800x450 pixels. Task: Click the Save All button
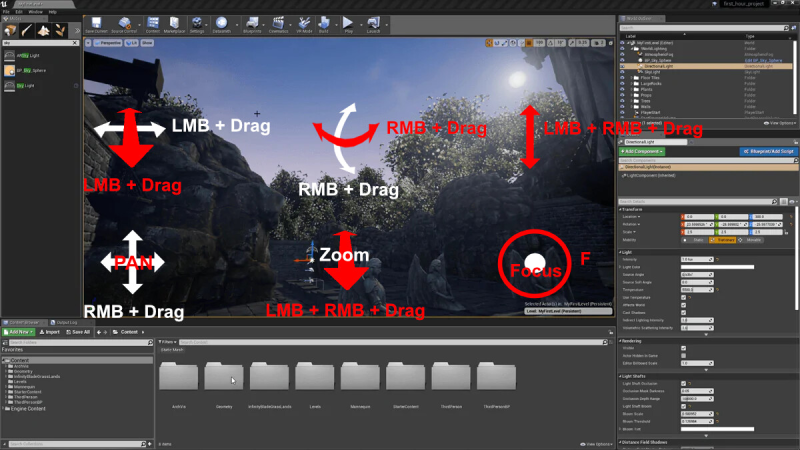pyautogui.click(x=78, y=332)
